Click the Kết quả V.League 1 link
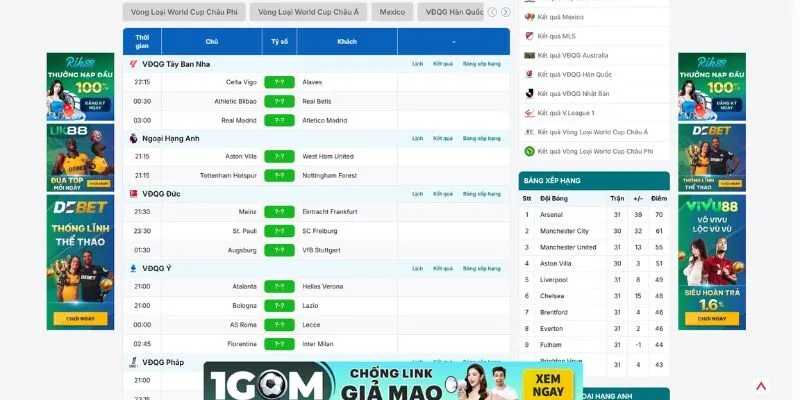This screenshot has width=800, height=400. pyautogui.click(x=566, y=113)
